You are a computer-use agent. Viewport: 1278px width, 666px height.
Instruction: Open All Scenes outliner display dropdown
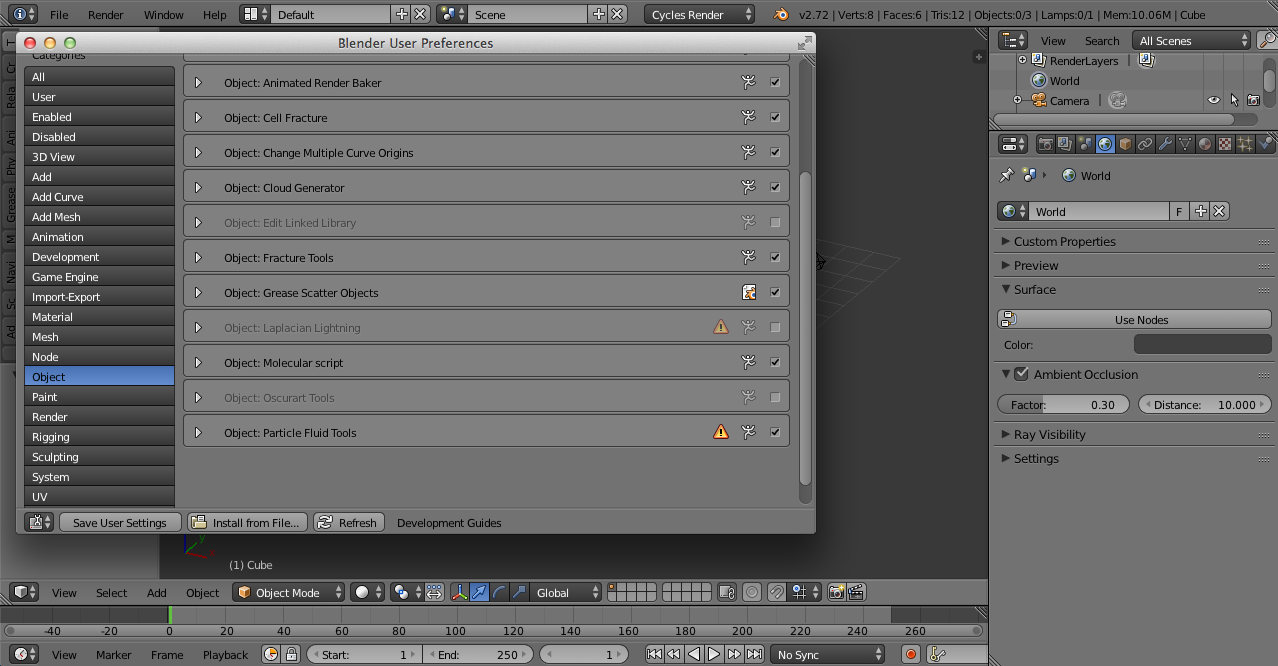point(1191,40)
